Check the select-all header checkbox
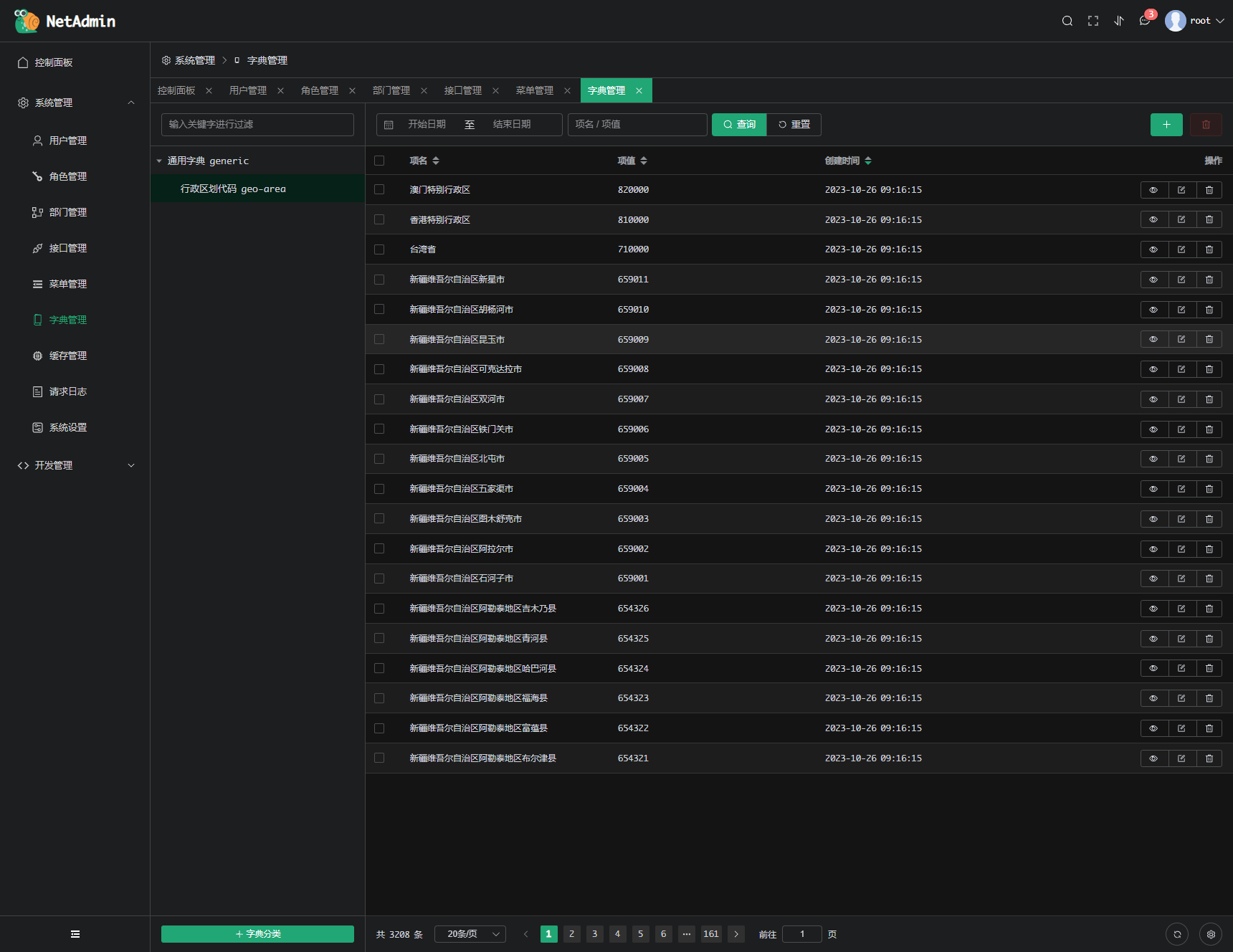Screen dimensions: 1233x952 pyautogui.click(x=379, y=161)
